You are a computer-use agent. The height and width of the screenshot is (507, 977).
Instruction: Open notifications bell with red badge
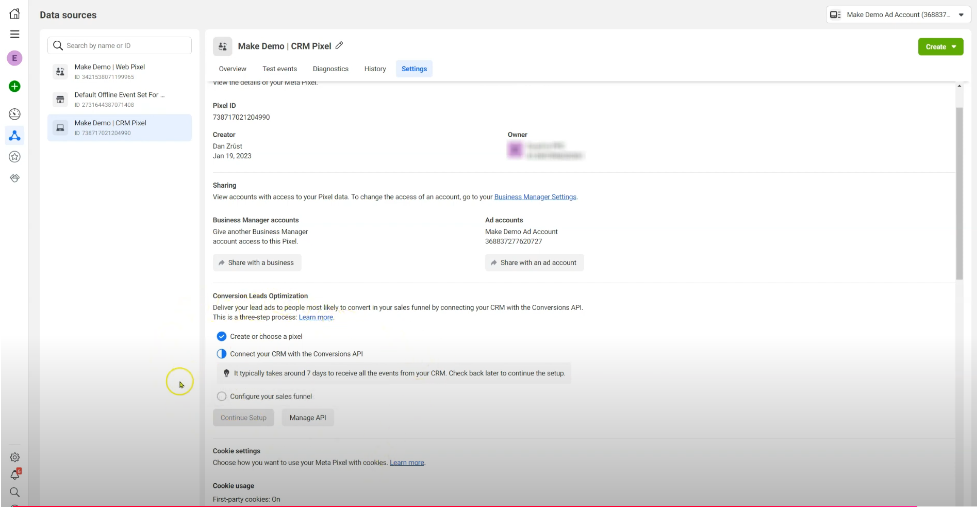[15, 475]
